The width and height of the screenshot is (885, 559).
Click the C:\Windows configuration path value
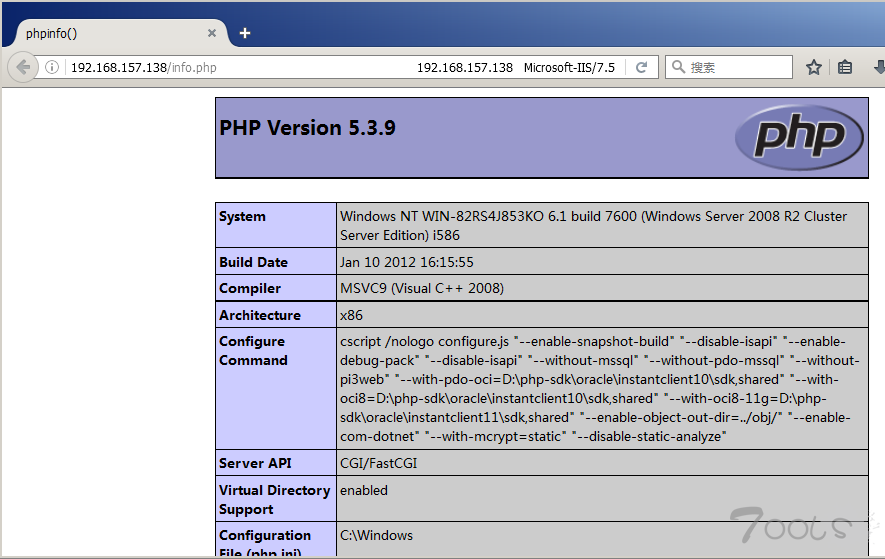coord(376,535)
